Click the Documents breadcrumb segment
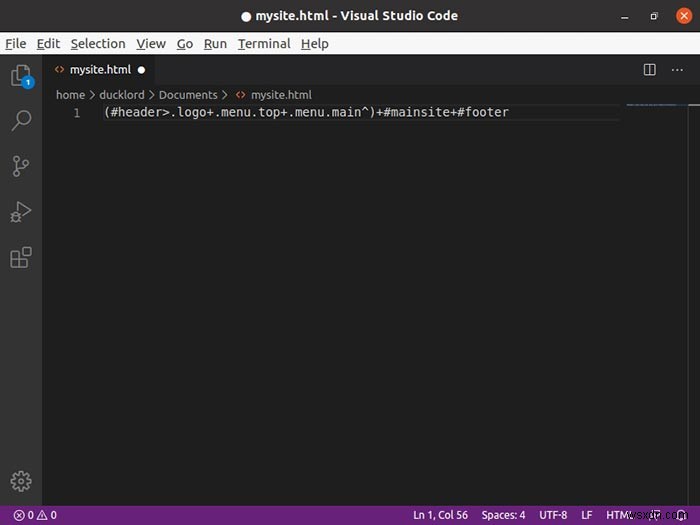 pos(188,95)
